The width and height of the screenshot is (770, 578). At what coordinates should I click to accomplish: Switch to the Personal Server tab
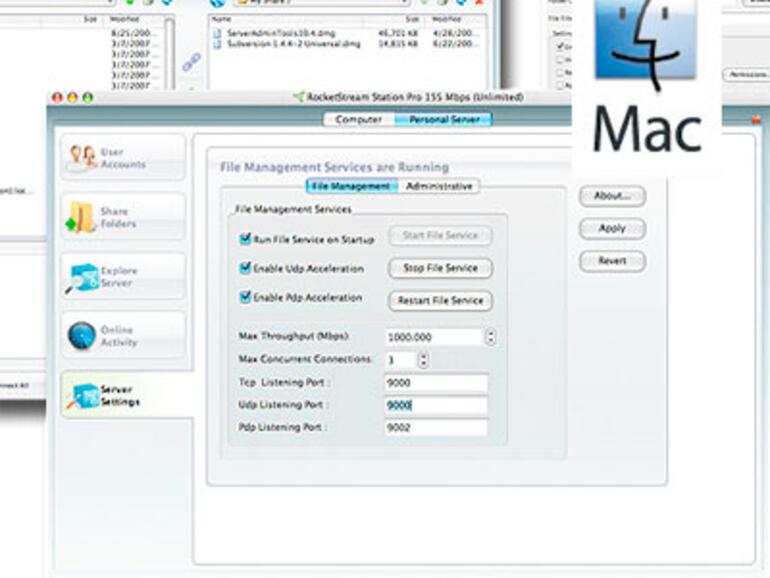pyautogui.click(x=443, y=119)
